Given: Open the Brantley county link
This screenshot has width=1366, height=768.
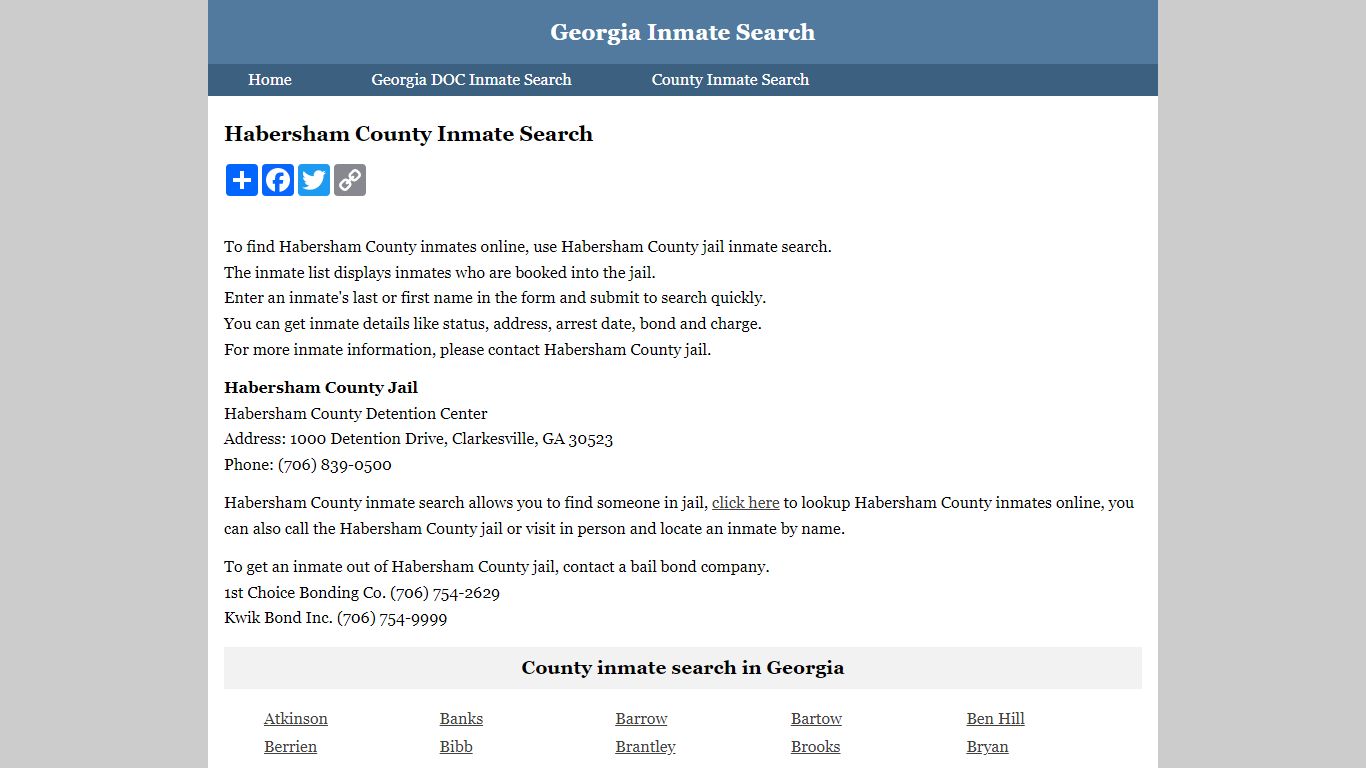Looking at the screenshot, I should [645, 747].
